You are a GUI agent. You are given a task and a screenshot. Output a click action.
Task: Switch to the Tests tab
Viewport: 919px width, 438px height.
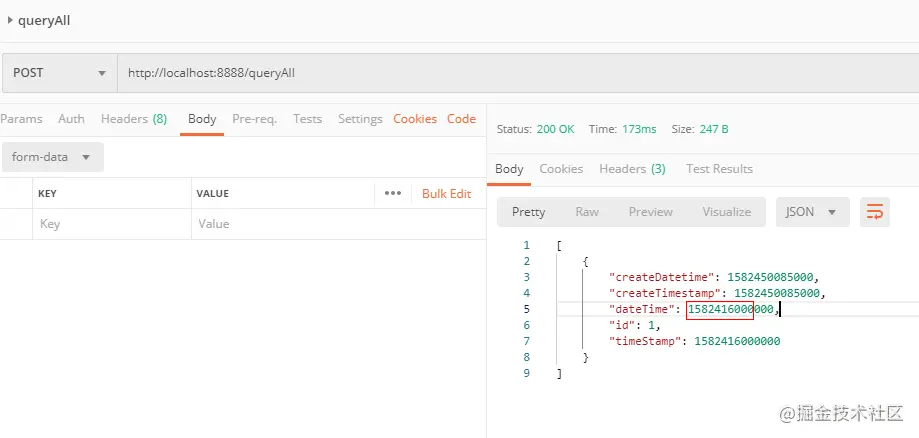(307, 119)
